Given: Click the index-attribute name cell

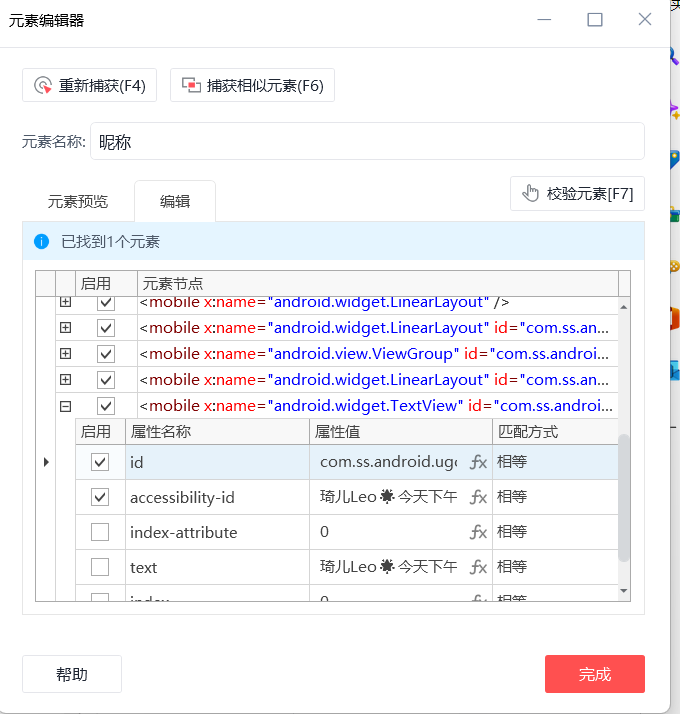Looking at the screenshot, I should (x=217, y=532).
